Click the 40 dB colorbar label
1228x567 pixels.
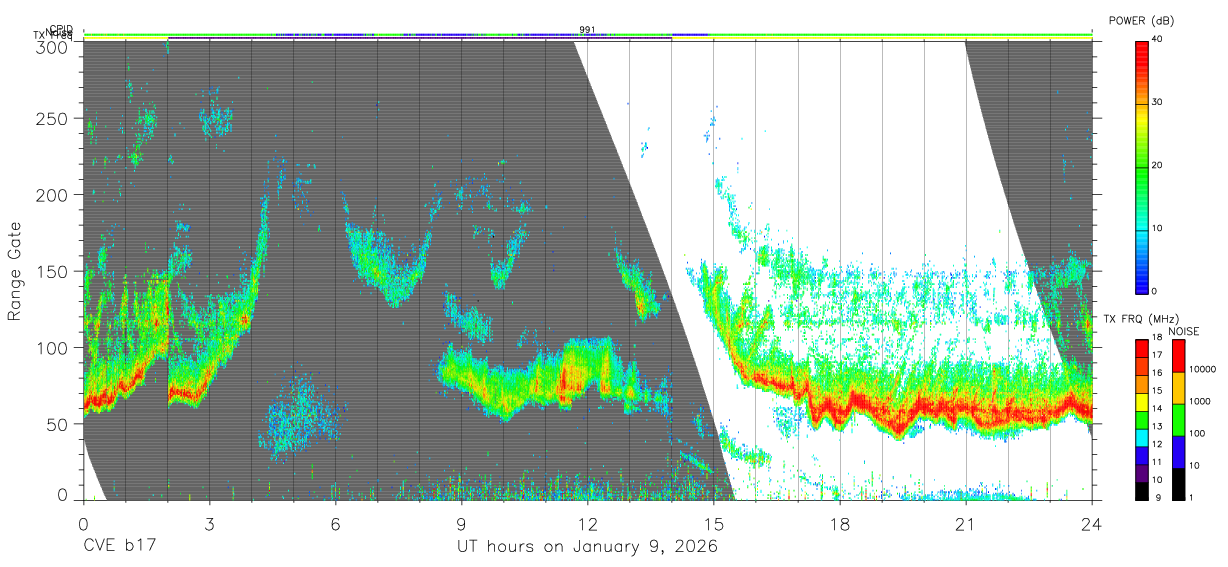click(x=1159, y=38)
